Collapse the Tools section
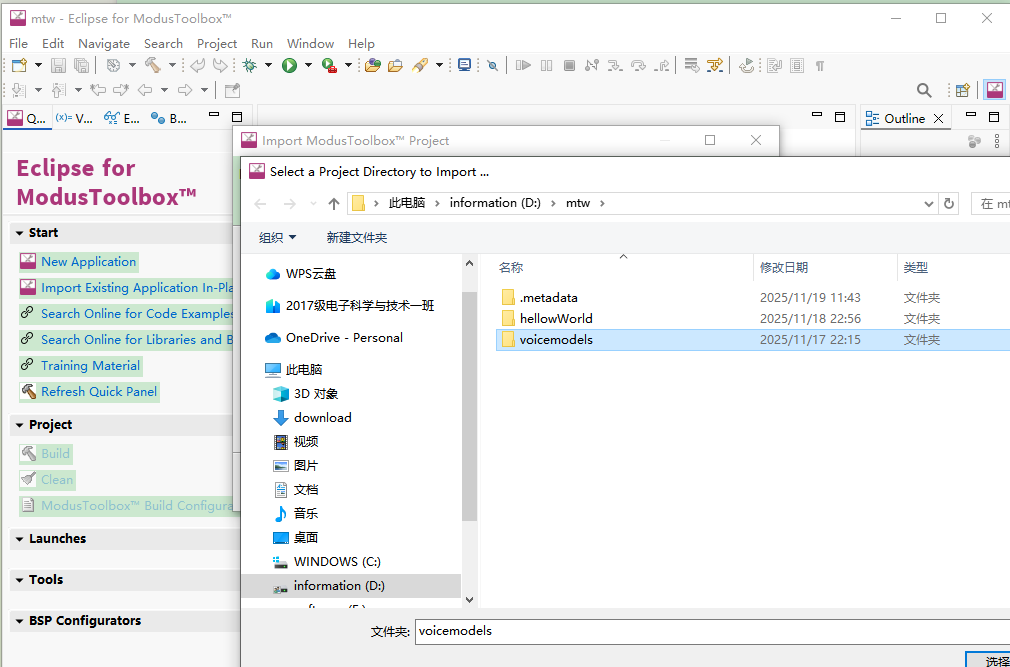 point(19,580)
